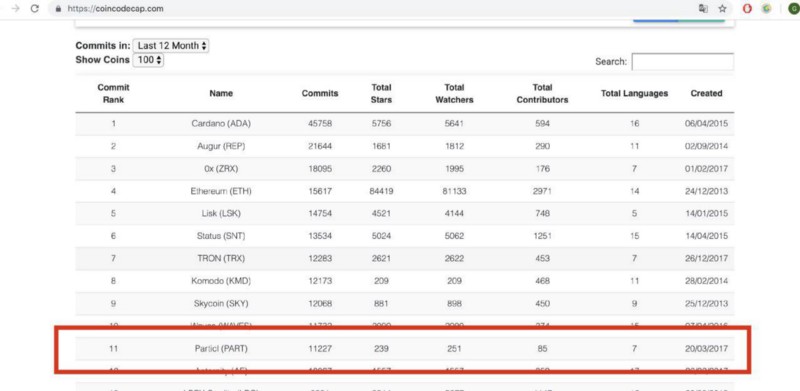Click 0x commits value 18095
800x391 pixels.
pos(320,168)
